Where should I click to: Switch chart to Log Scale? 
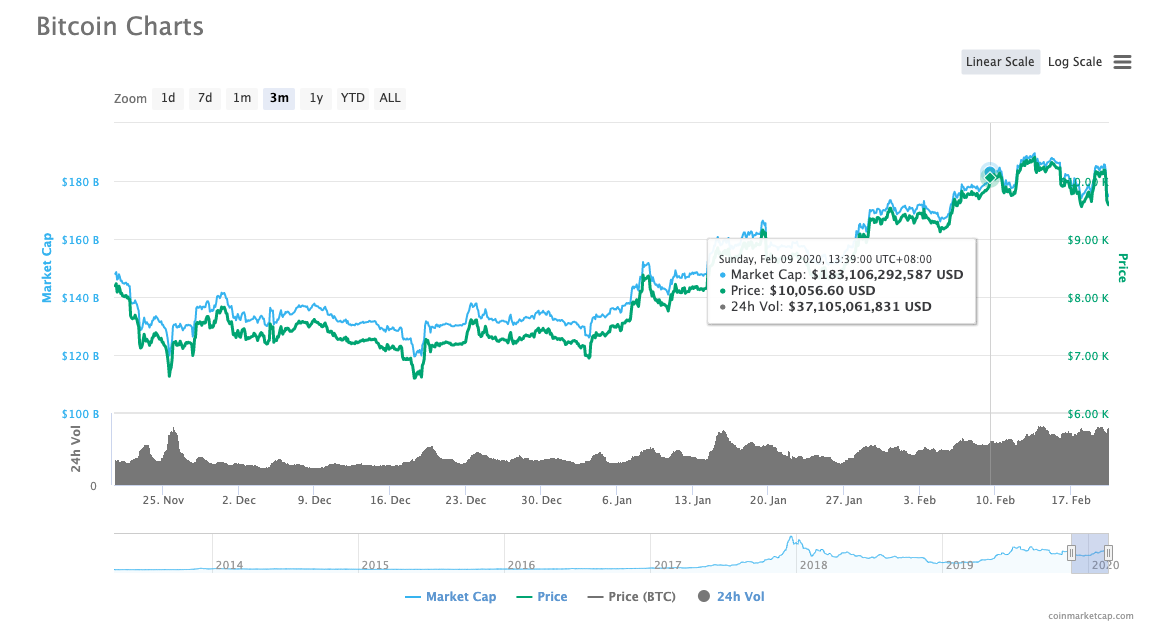tap(1075, 62)
